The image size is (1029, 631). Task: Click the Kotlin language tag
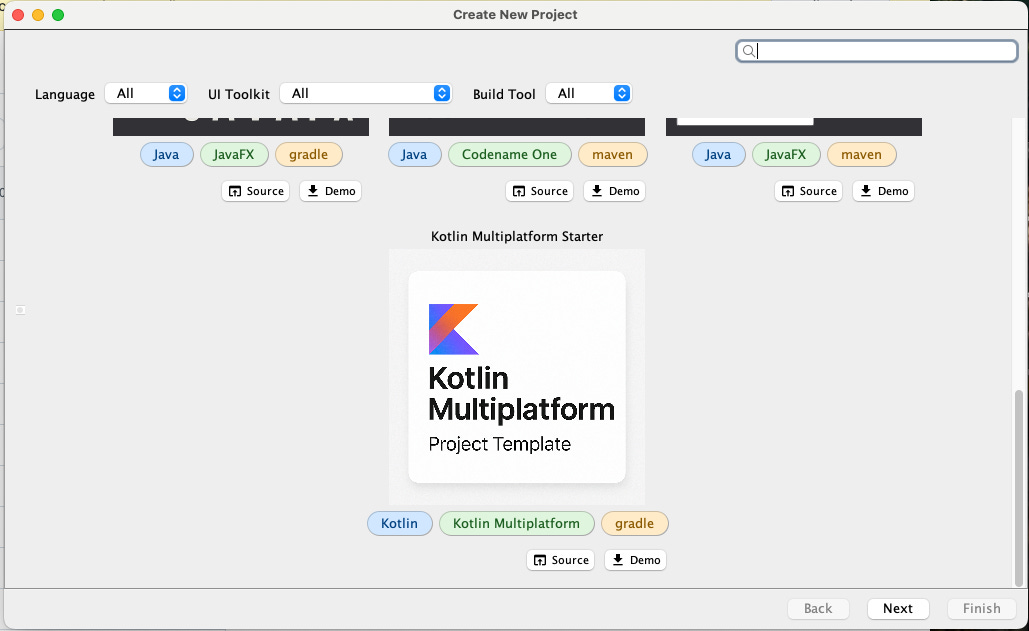400,523
